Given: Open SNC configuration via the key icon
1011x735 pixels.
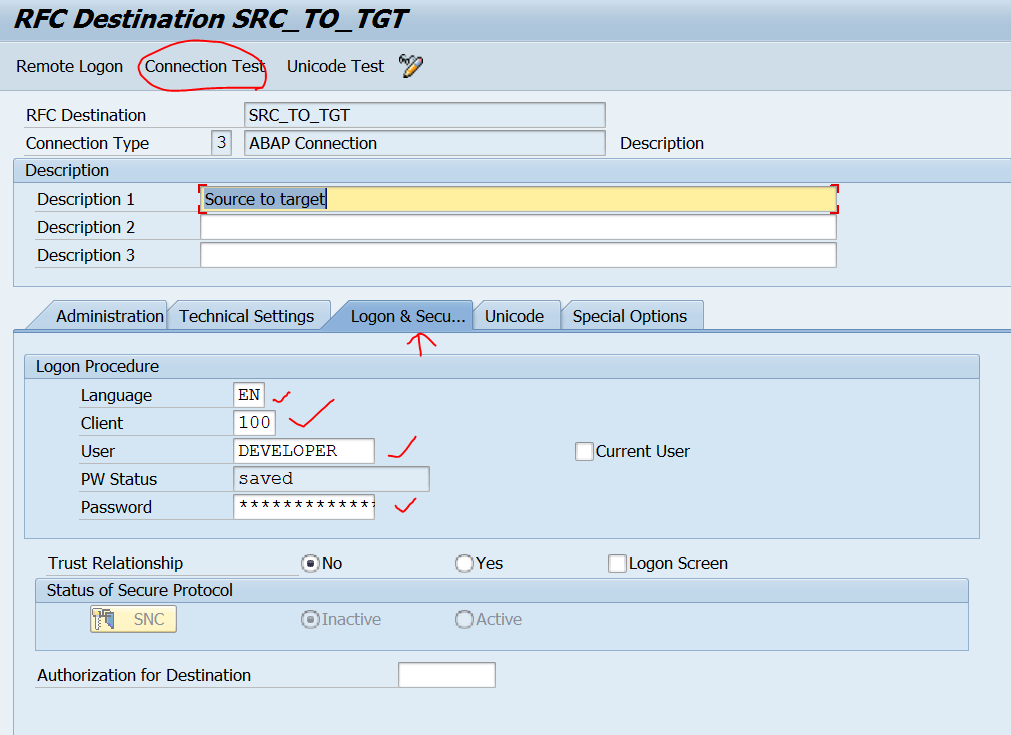Looking at the screenshot, I should click(x=102, y=618).
